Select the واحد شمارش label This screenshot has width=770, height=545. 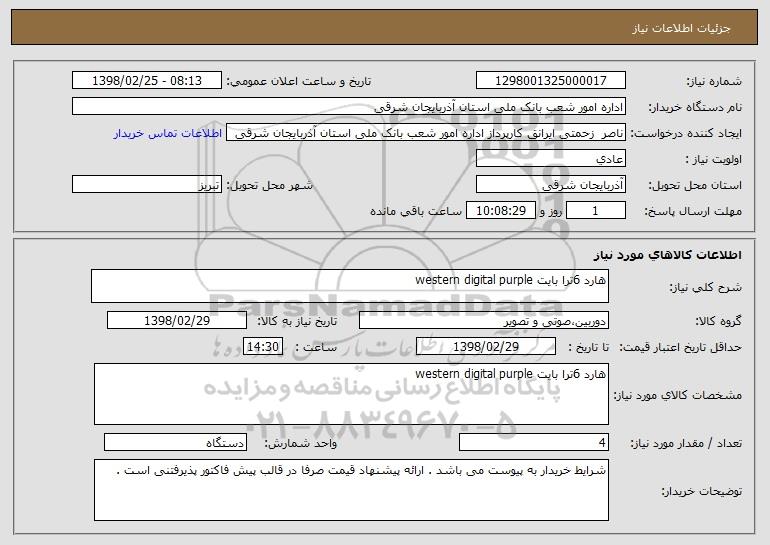pyautogui.click(x=301, y=443)
